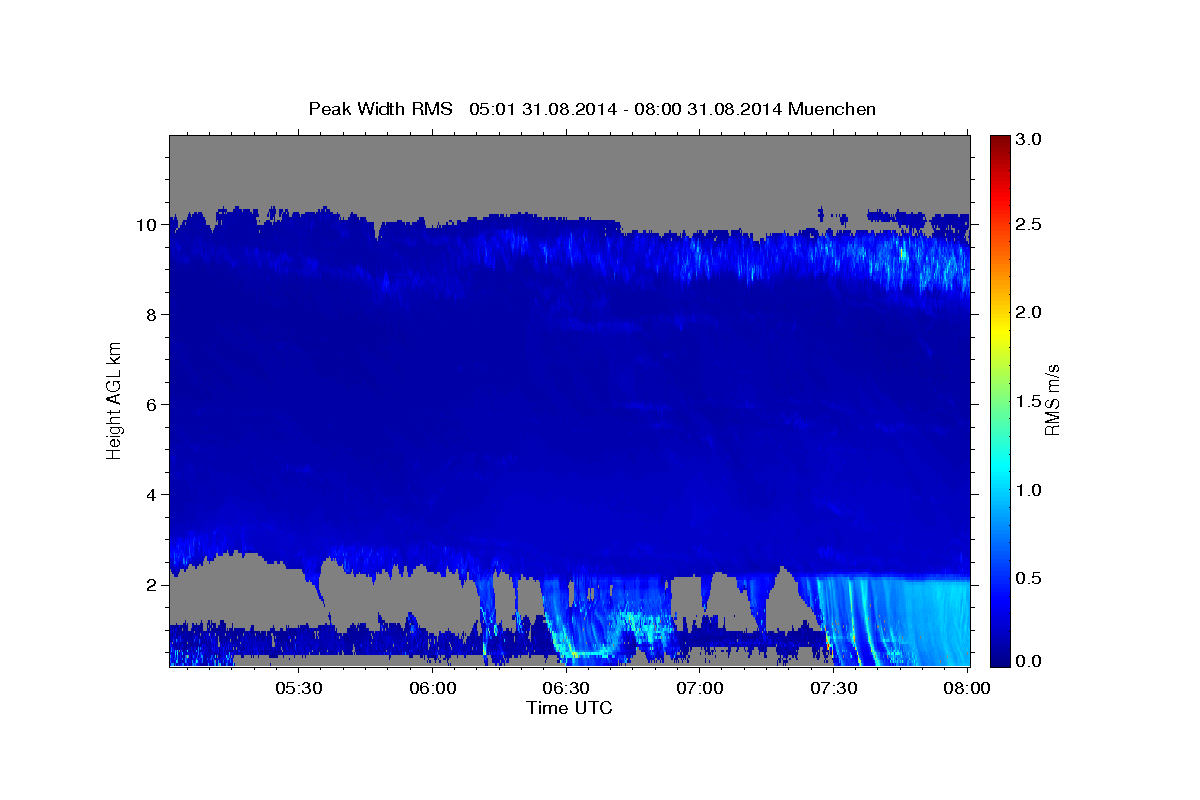Screen dimensions: 1200x800
Task: Click the "Height AGL km" axis label
Action: coord(114,400)
